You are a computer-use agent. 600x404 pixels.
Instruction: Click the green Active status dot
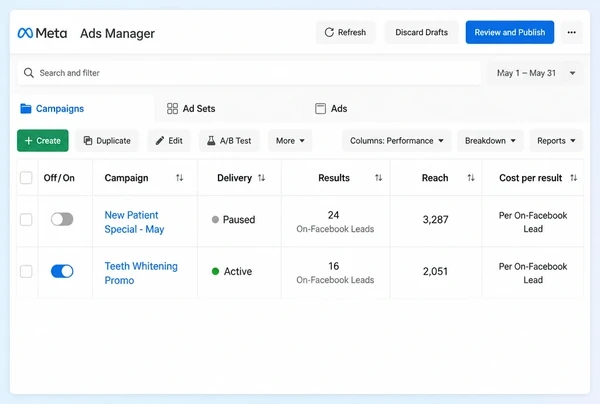(x=215, y=271)
